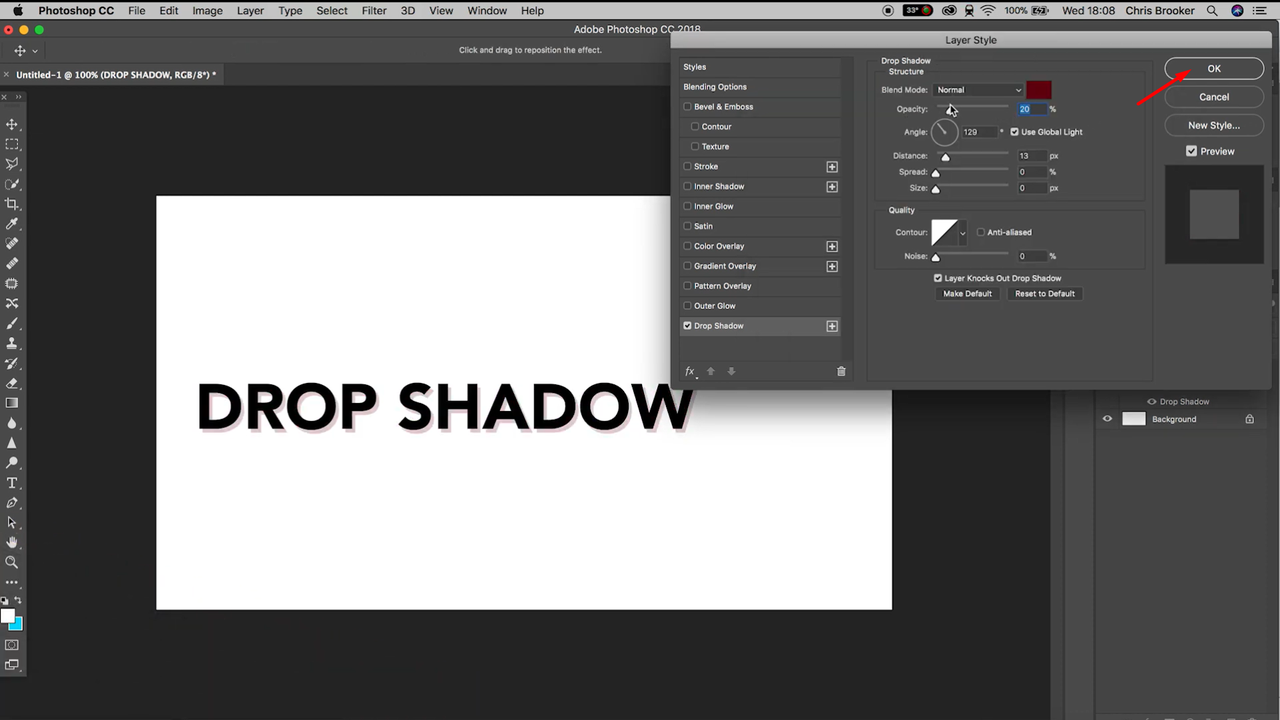Enable the Bevel & Emboss effect

(x=687, y=106)
